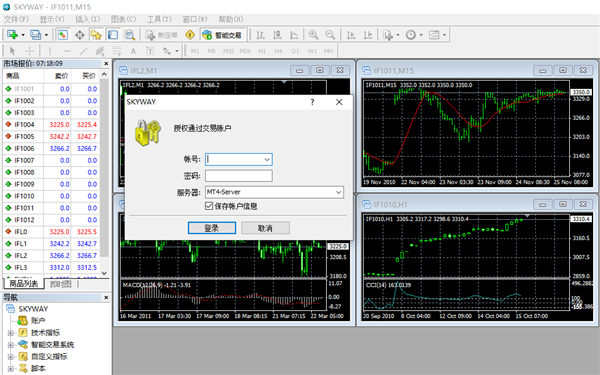Screen dimensions: 600x375
Task: Open the New Chart dropdown arrow
Action: 23,35
